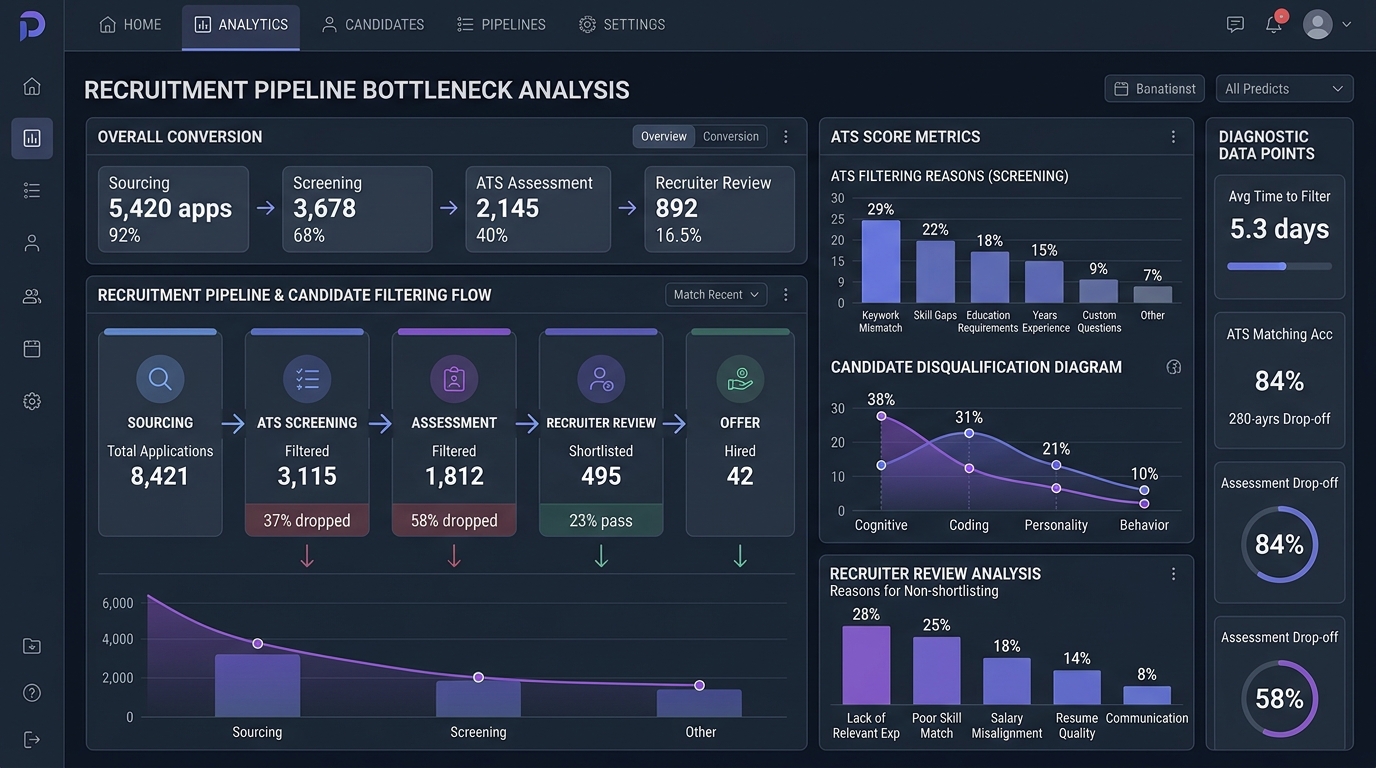
Task: Open the folder icon in sidebar
Action: pyautogui.click(x=32, y=646)
